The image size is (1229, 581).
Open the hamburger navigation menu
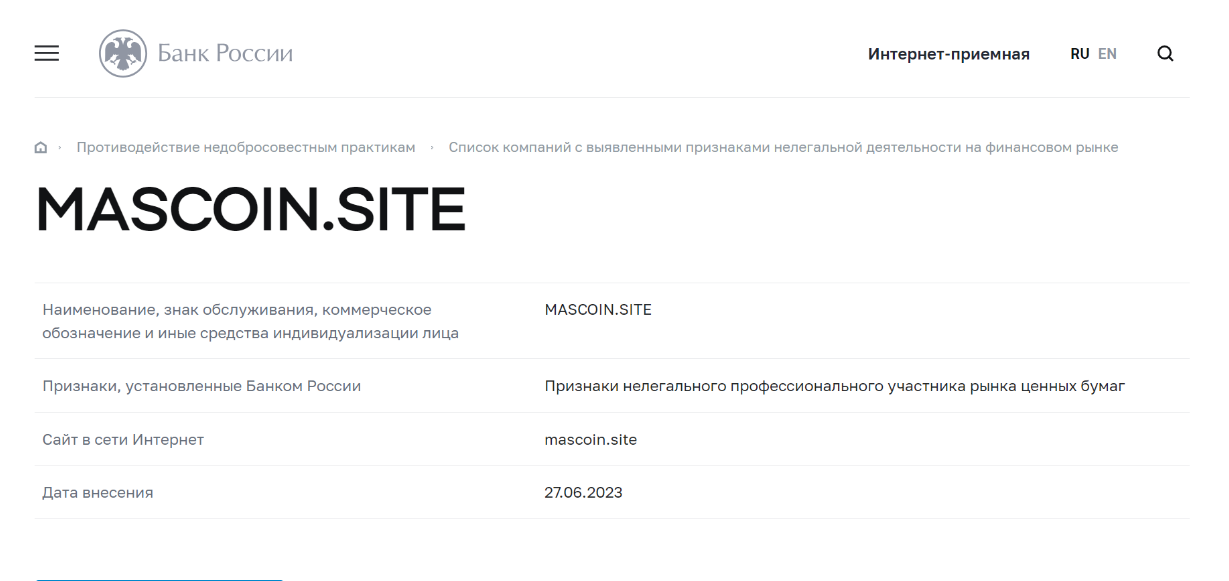[47, 53]
